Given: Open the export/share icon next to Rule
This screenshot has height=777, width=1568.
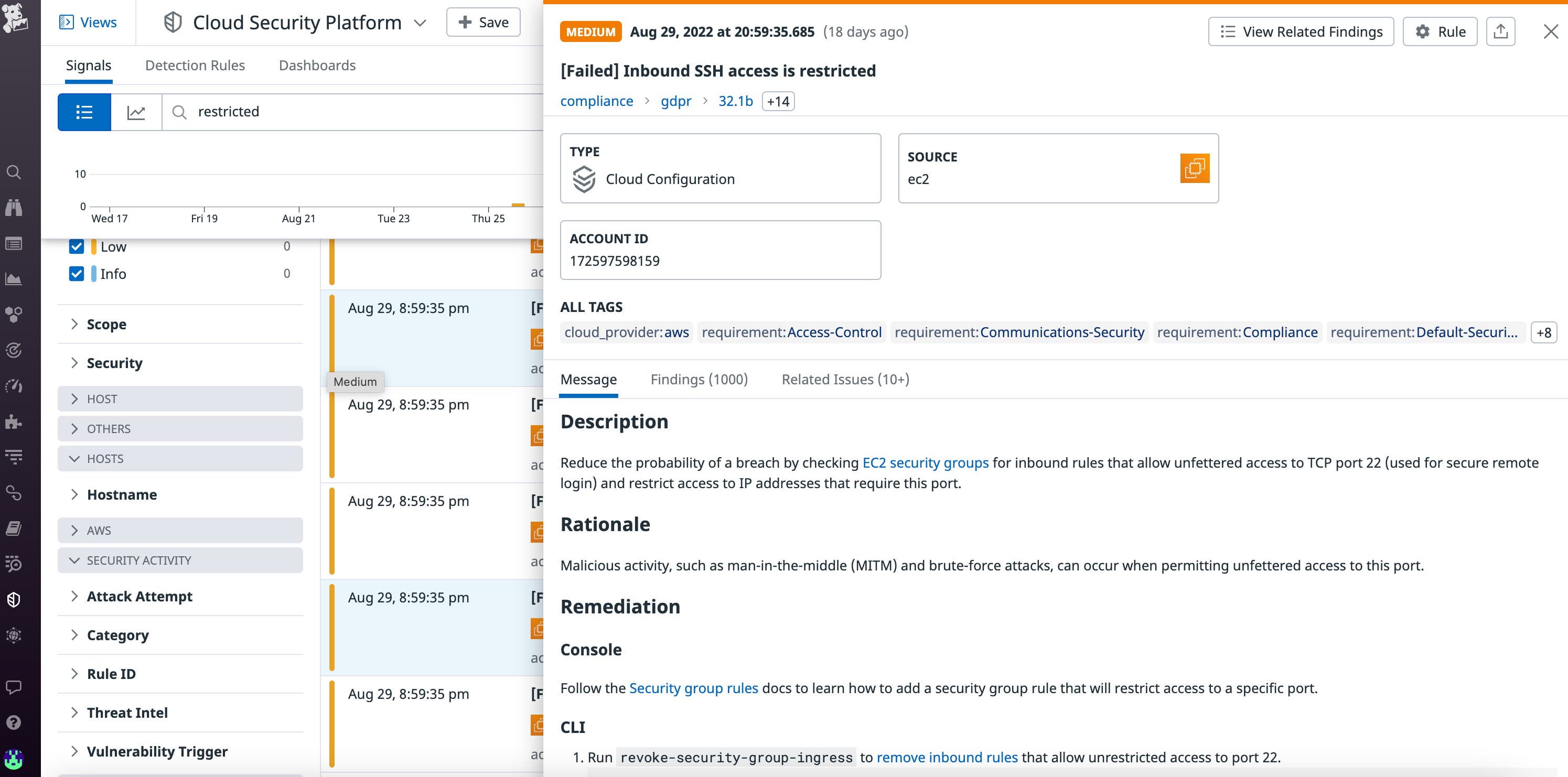Looking at the screenshot, I should click(x=1501, y=31).
